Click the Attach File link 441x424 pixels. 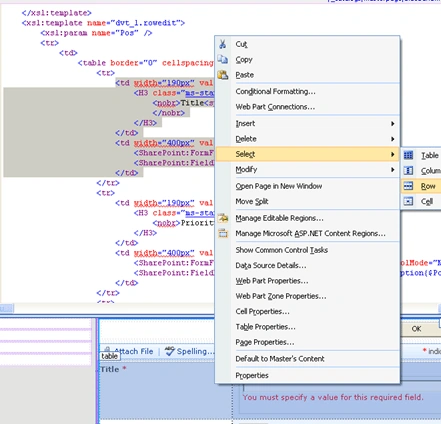tap(134, 351)
